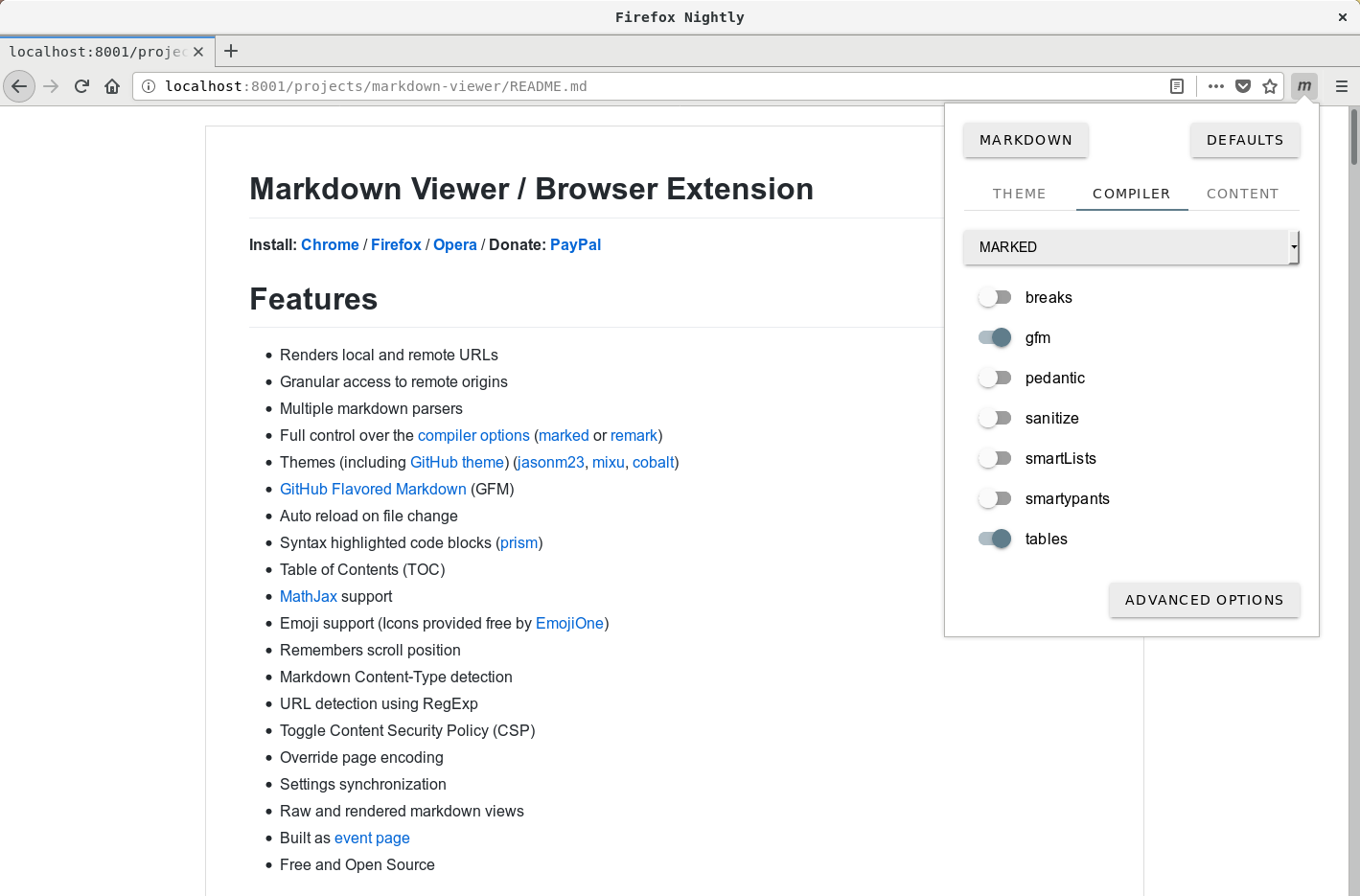Follow the Firefox install link
This screenshot has height=896, width=1360.
point(396,244)
